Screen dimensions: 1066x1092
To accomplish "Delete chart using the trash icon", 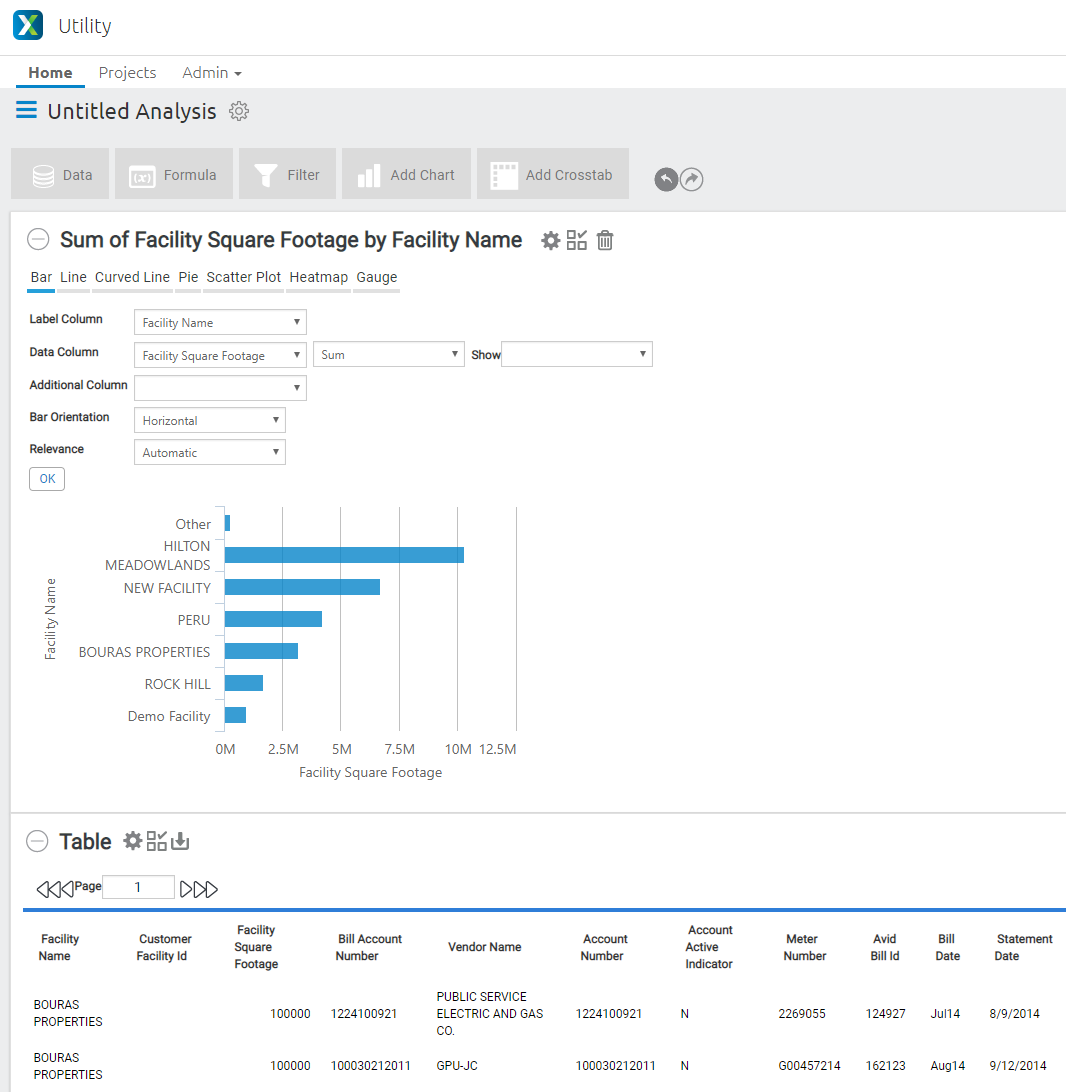I will click(x=605, y=240).
